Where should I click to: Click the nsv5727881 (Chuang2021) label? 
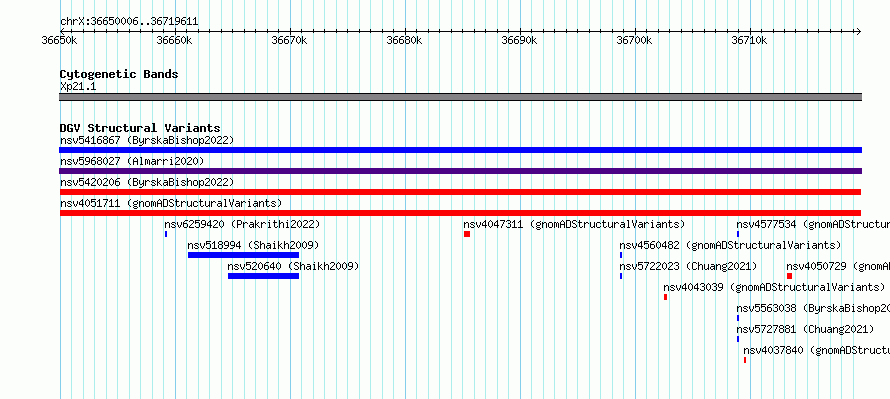pyautogui.click(x=805, y=329)
